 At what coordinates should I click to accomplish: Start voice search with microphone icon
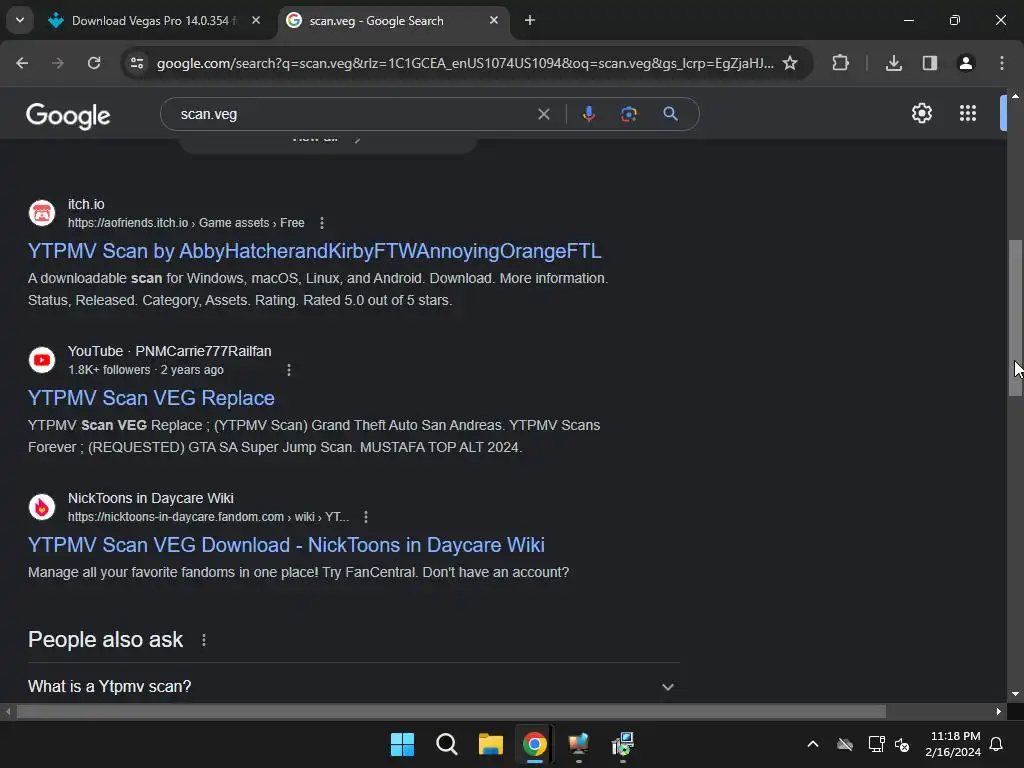click(588, 114)
